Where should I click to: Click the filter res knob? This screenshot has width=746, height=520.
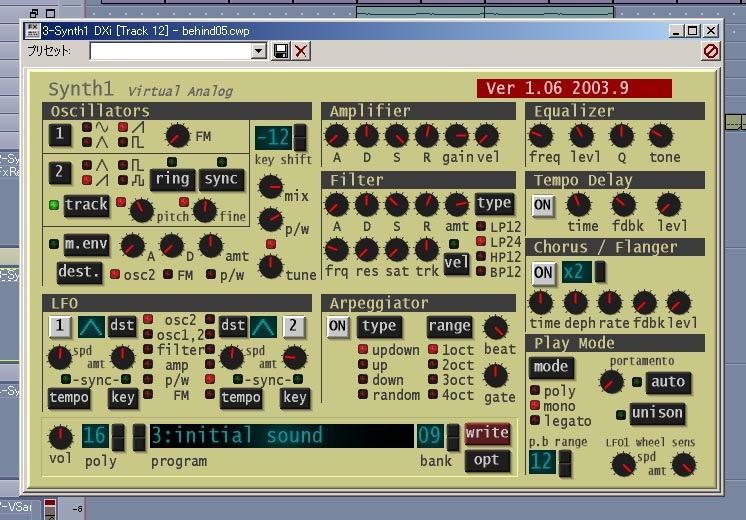[x=366, y=250]
